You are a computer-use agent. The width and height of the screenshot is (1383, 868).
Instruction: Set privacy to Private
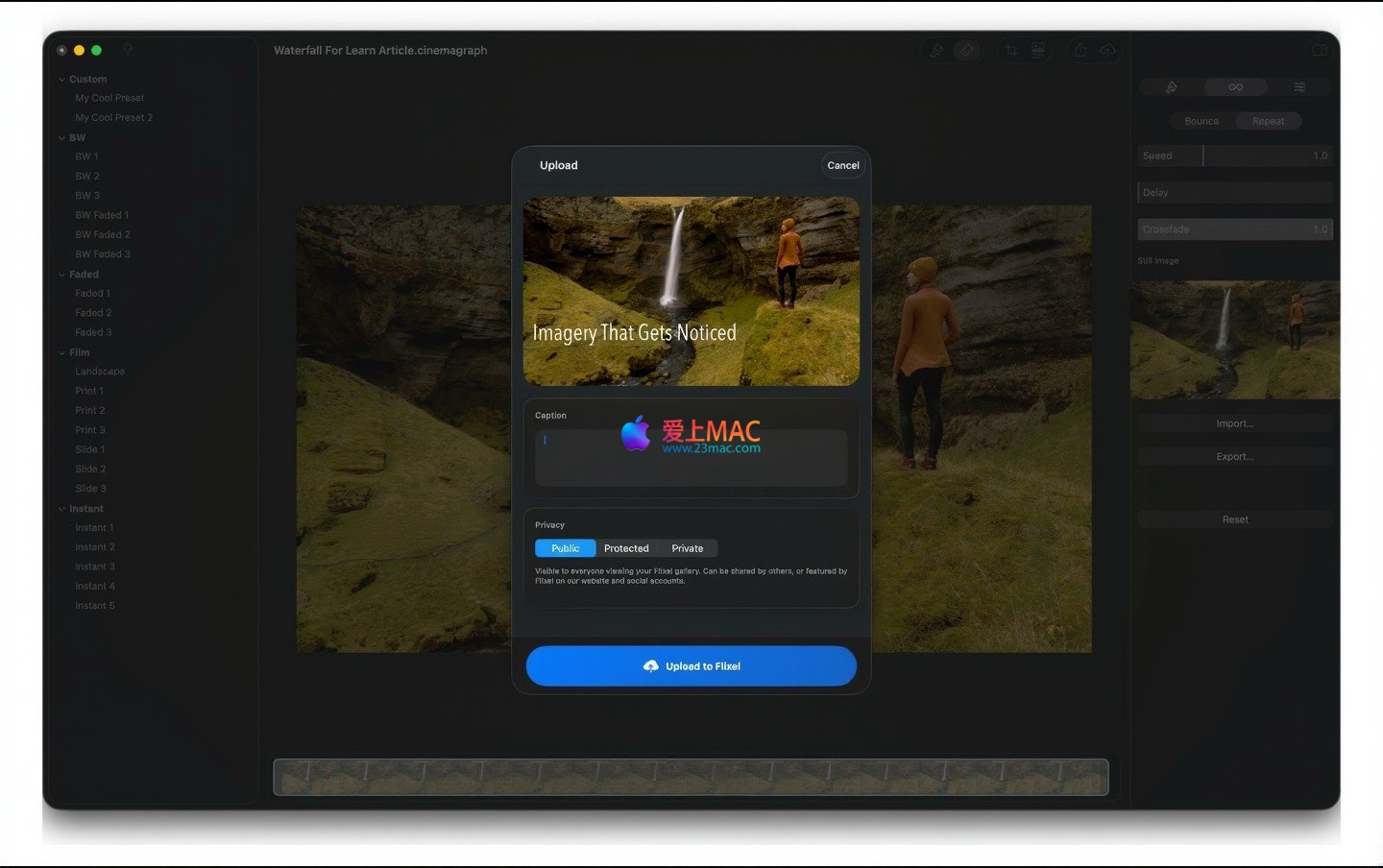click(687, 548)
